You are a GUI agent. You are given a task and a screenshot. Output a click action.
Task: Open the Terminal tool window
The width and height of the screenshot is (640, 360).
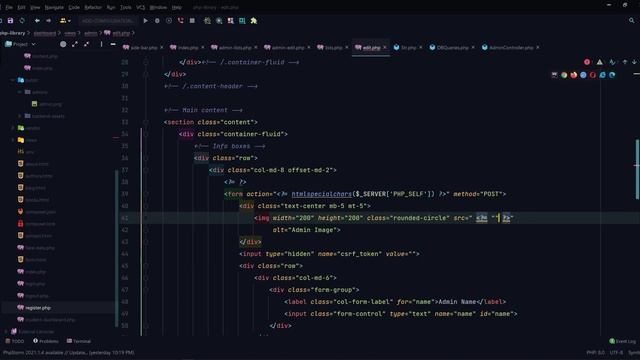coord(79,341)
